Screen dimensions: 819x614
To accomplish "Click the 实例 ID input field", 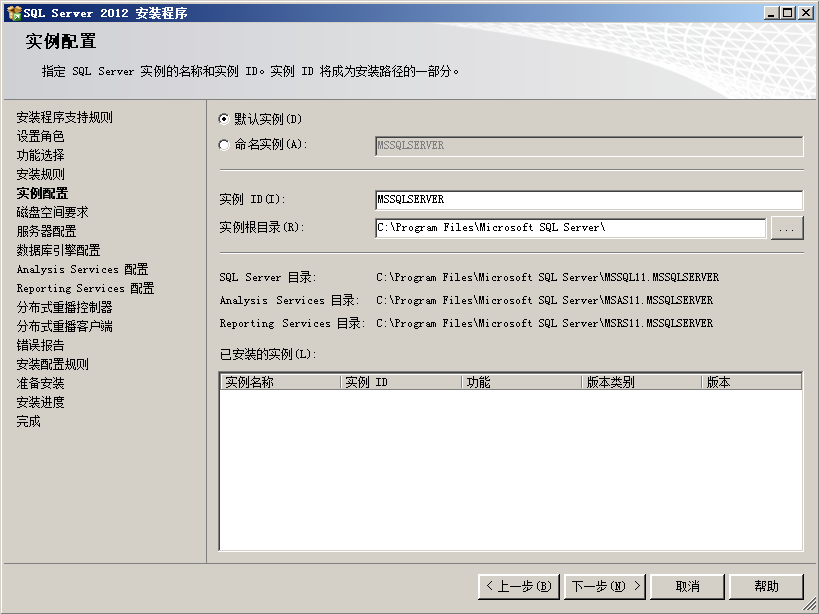I will (x=589, y=199).
